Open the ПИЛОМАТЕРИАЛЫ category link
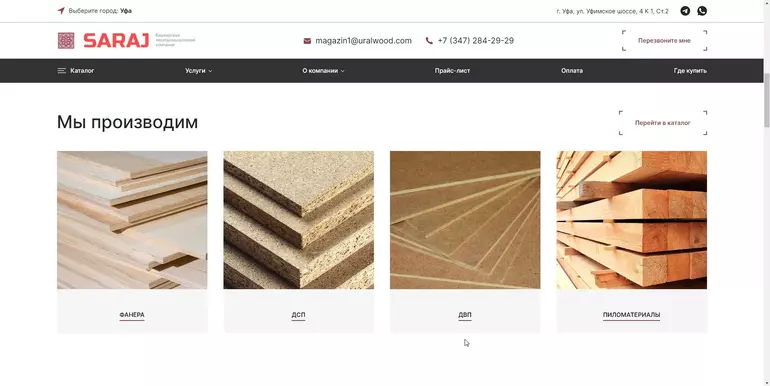Screen dimensions: 770x386 (632, 315)
